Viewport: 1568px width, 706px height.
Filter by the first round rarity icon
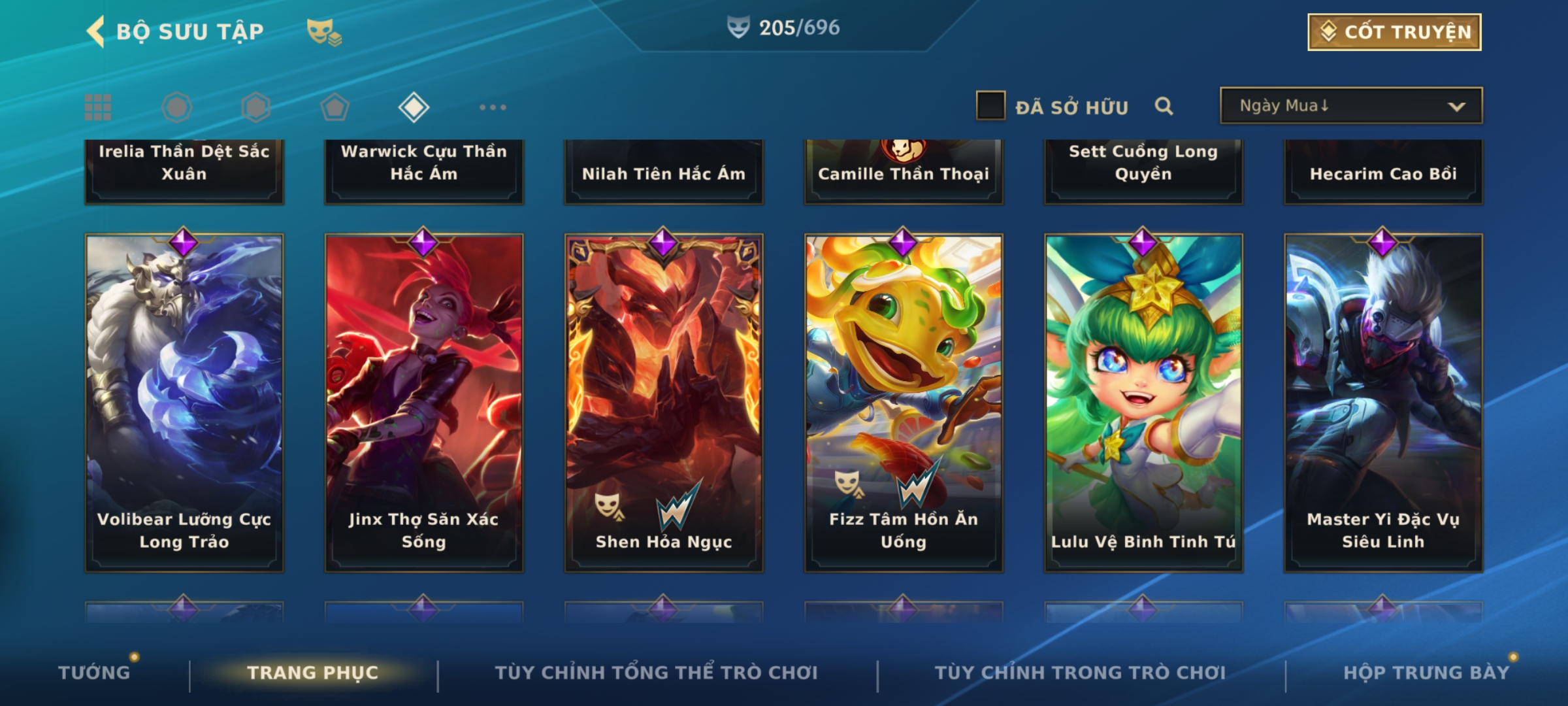click(176, 107)
